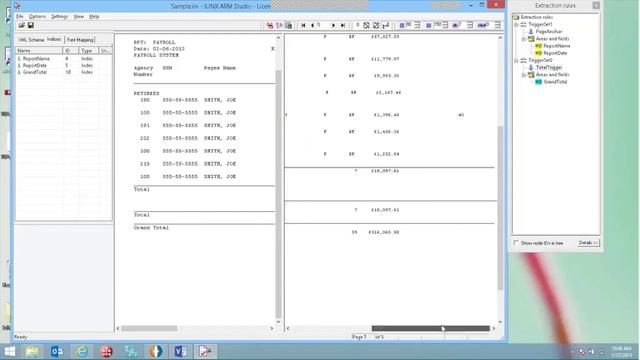The height and width of the screenshot is (360, 640).
Task: Click the red icon left of the navigation arrows
Action: point(270,25)
